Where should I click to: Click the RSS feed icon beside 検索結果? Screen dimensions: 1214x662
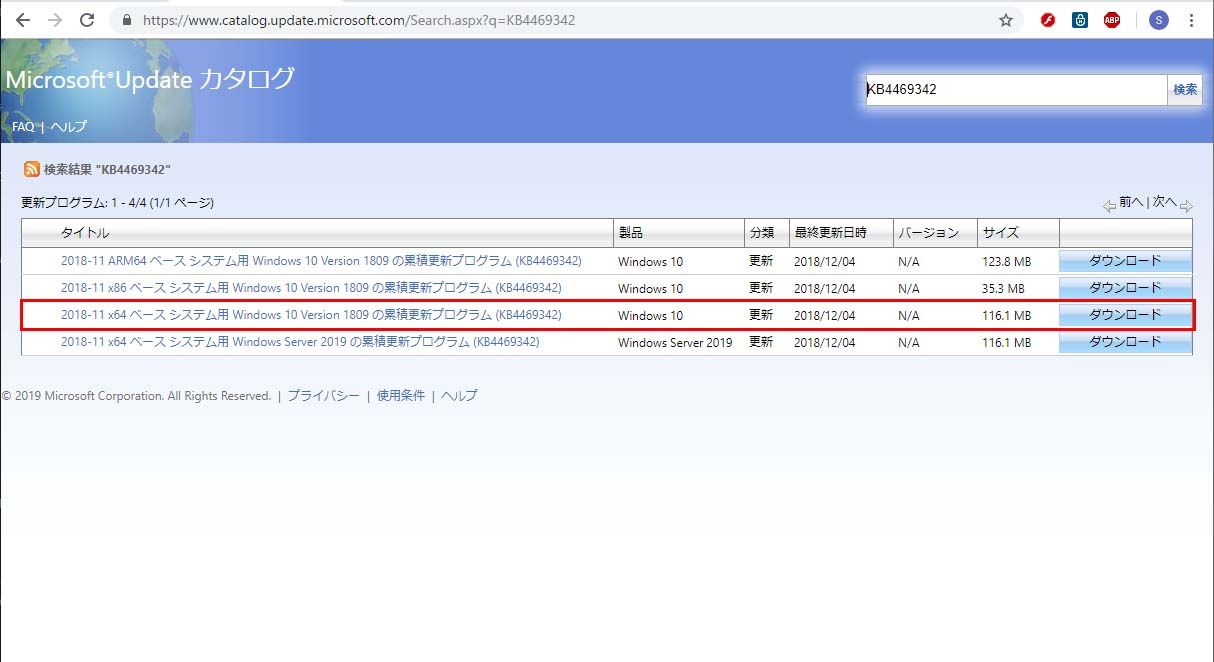(32, 170)
